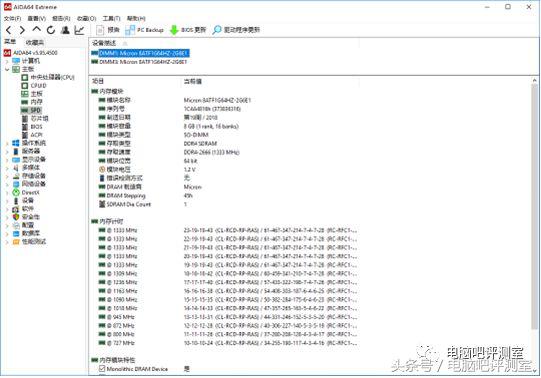Screen dimensions: 541x378
Task: Switch to the 菜单 tab
Action: (x=10, y=42)
